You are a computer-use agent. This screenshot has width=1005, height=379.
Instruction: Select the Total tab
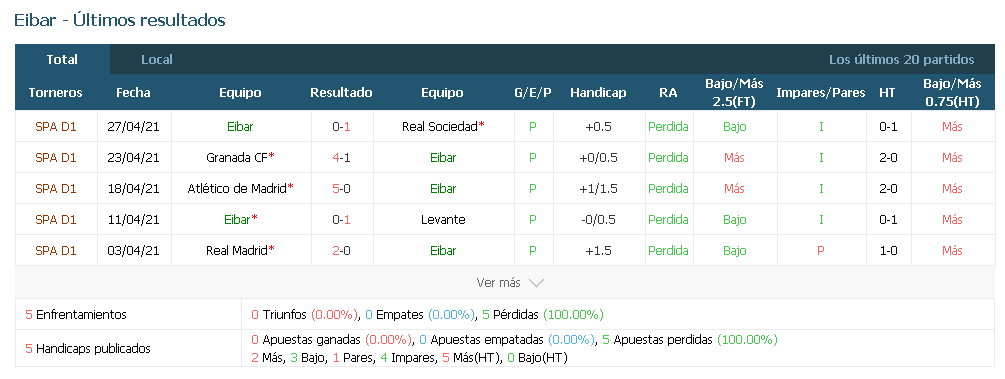[x=62, y=60]
